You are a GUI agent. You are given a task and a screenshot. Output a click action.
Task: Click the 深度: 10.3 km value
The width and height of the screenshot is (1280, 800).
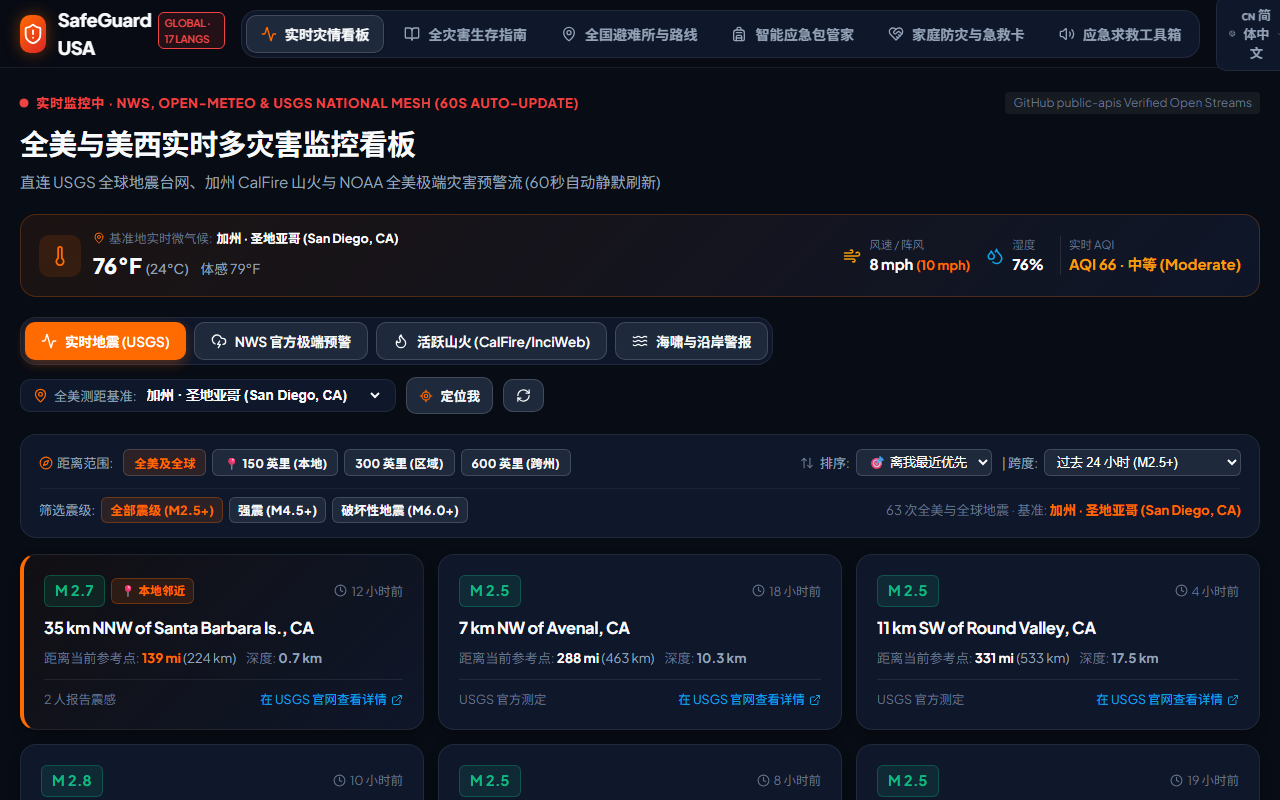705,658
